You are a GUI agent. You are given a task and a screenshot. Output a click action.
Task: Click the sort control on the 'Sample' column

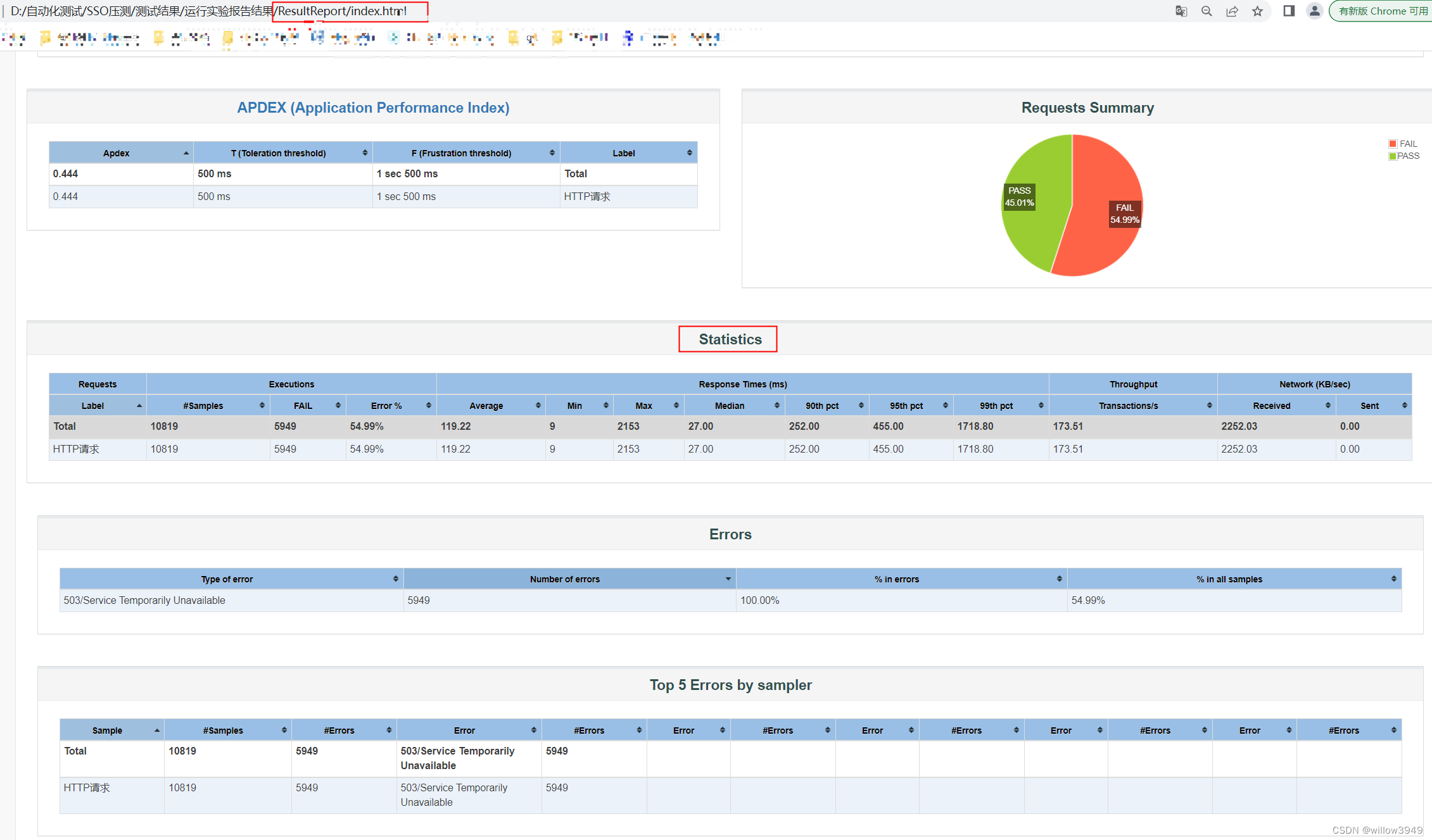pos(157,730)
